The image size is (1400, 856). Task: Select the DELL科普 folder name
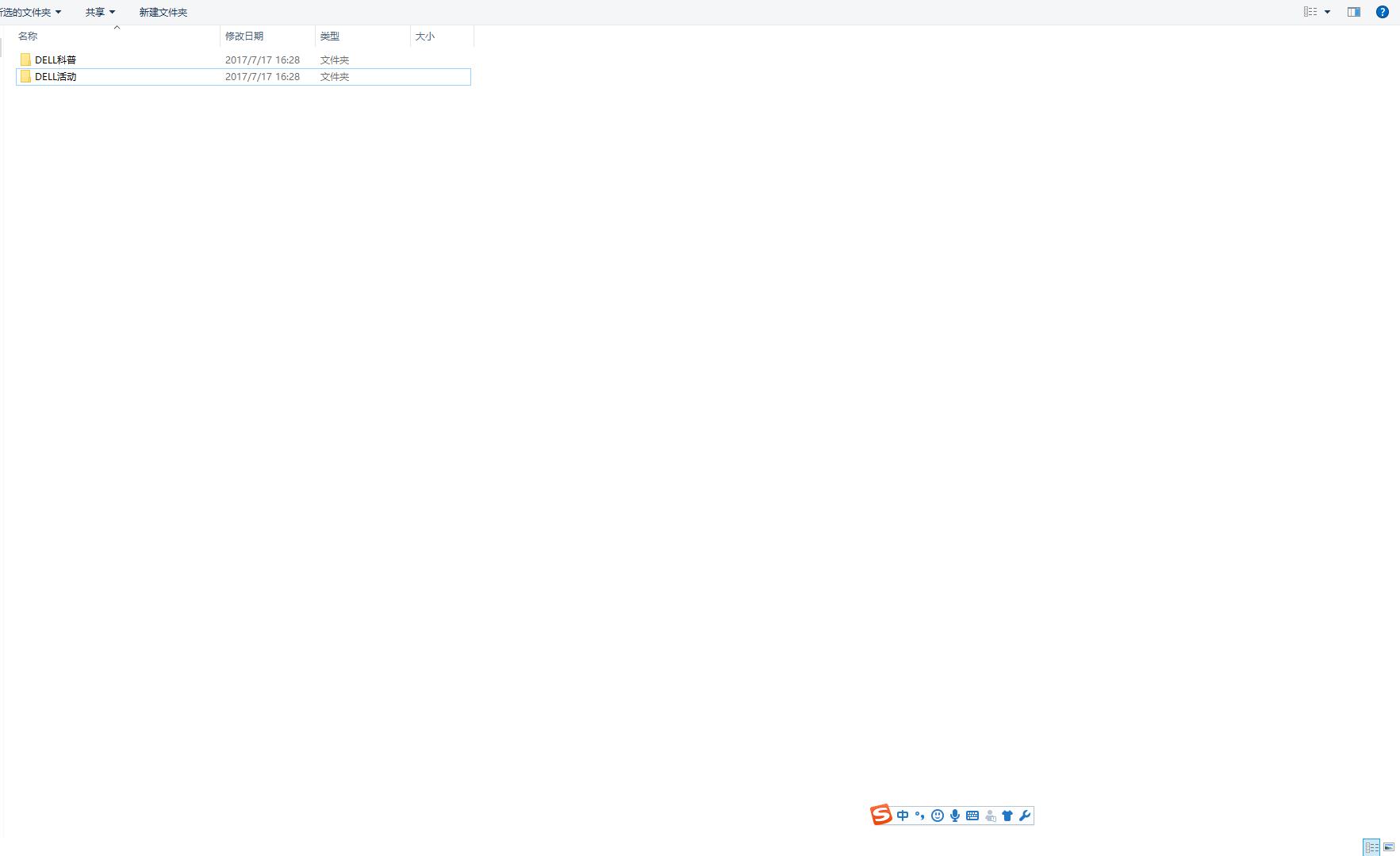(x=56, y=59)
